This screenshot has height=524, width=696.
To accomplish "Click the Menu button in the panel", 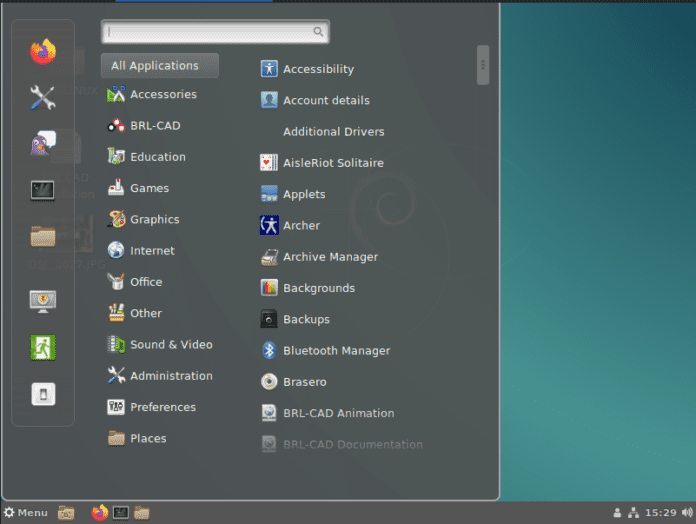I will [26, 513].
